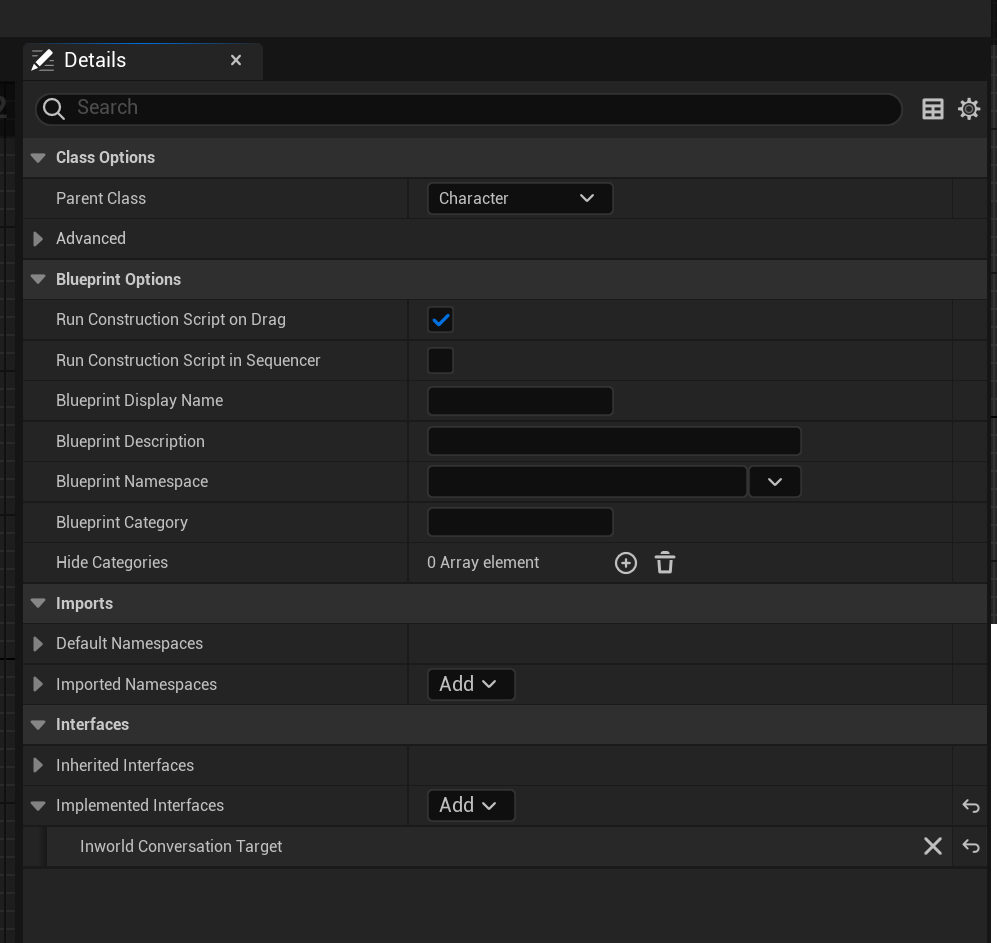Click the Run Construction Script in Sequencer label

[188, 361]
